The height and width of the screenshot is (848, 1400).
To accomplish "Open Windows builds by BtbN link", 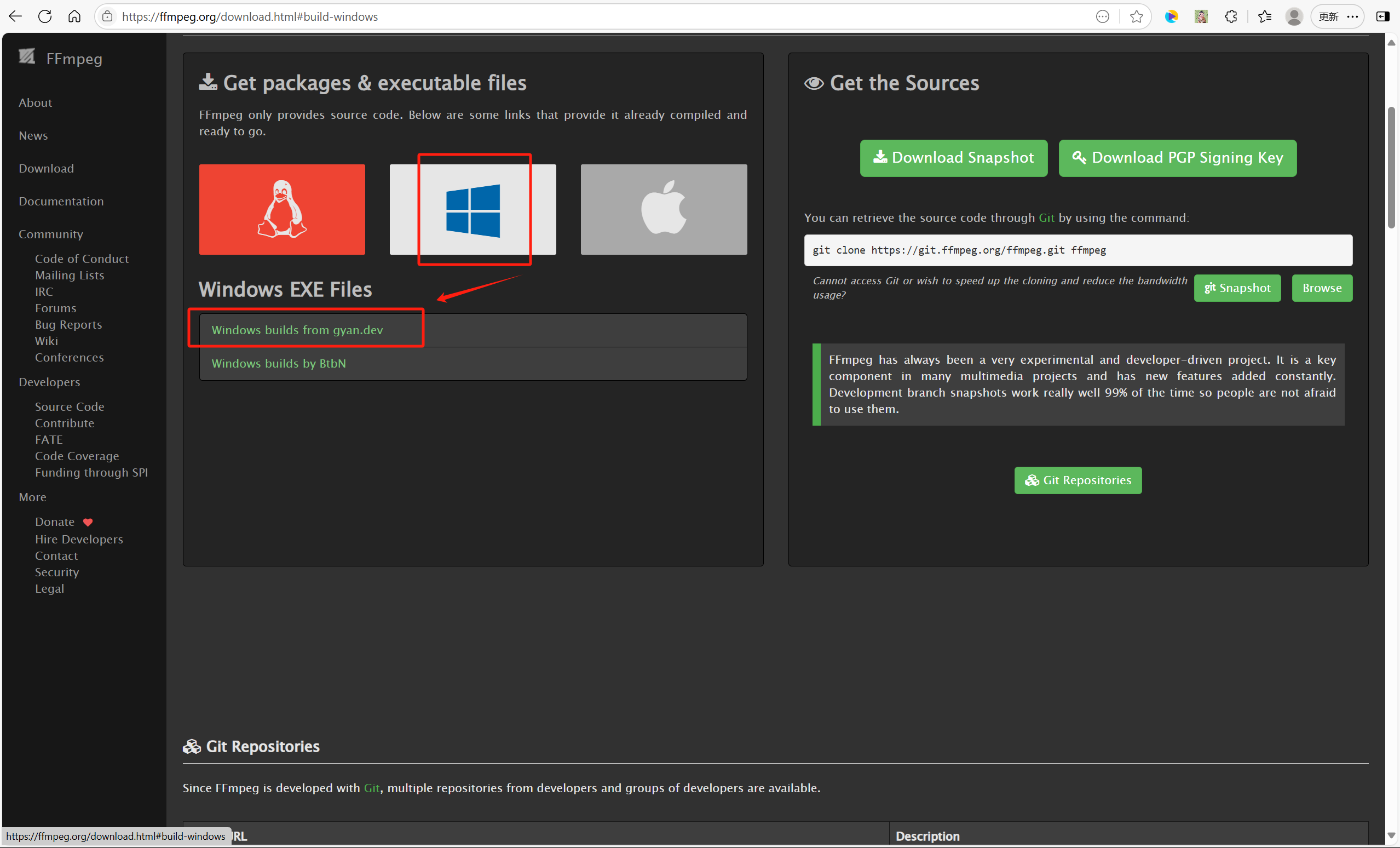I will (278, 363).
